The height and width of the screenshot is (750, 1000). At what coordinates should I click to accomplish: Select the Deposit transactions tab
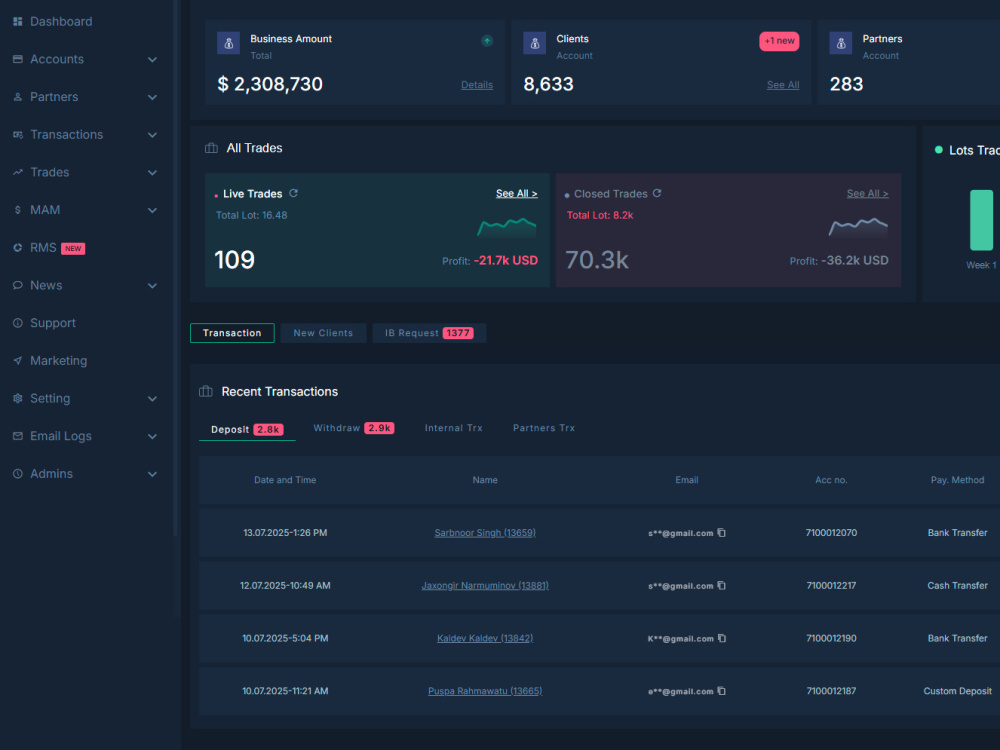247,429
